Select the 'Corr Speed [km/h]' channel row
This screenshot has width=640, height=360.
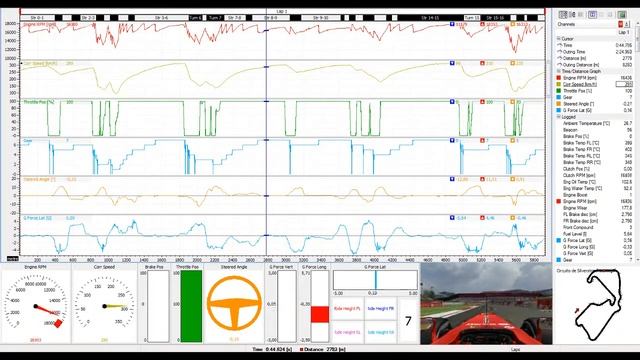tap(594, 84)
